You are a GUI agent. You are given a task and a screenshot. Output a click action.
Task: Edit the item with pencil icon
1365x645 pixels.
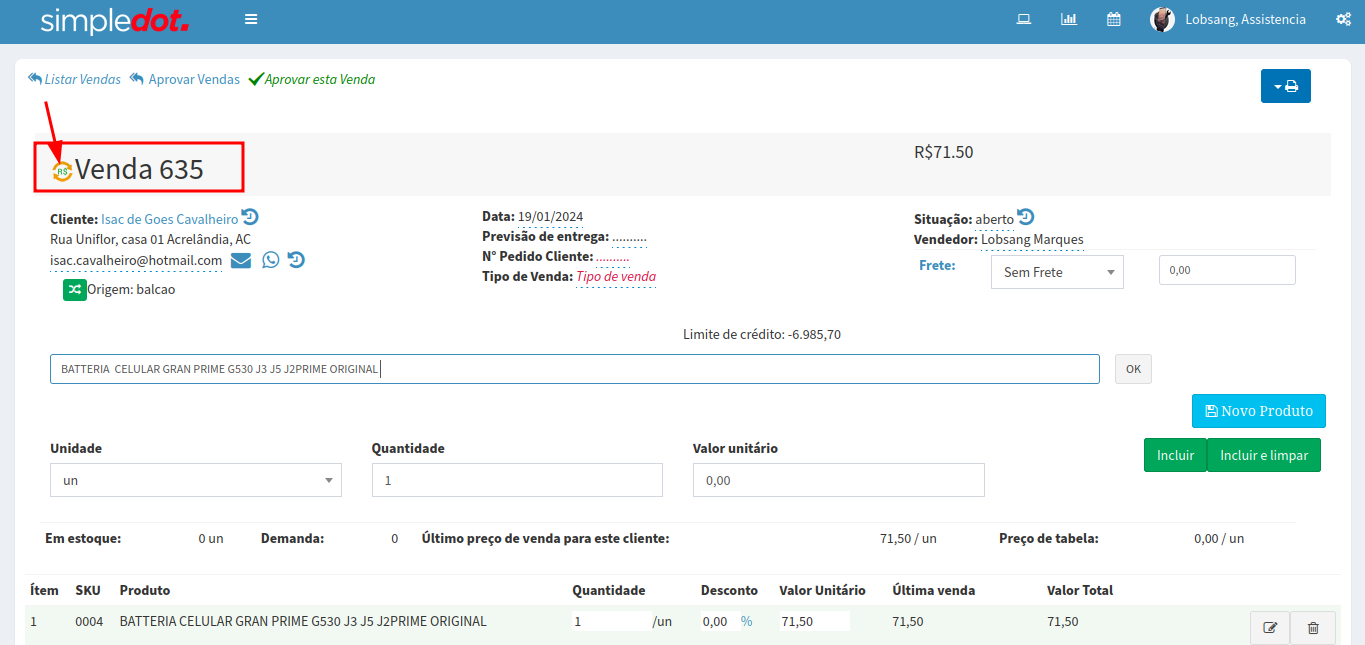[x=1270, y=628]
